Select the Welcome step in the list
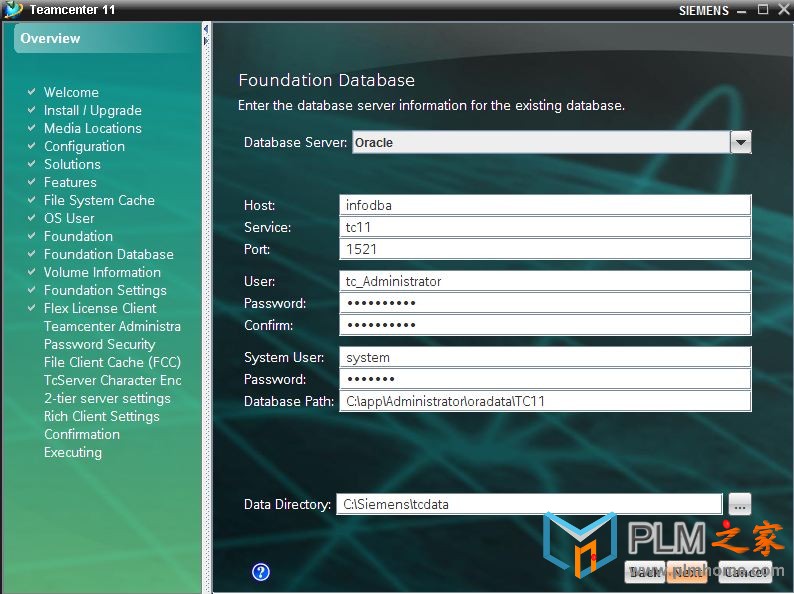The height and width of the screenshot is (594, 794). click(x=71, y=92)
